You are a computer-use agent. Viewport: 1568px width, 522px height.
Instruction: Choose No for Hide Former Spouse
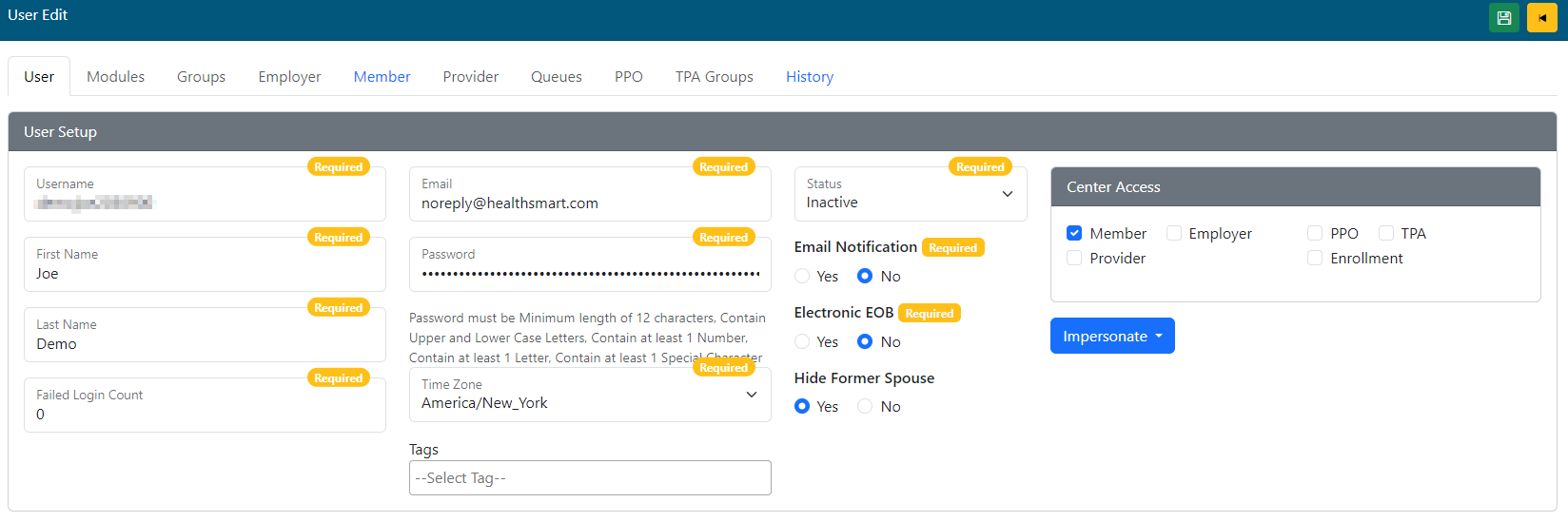point(865,406)
